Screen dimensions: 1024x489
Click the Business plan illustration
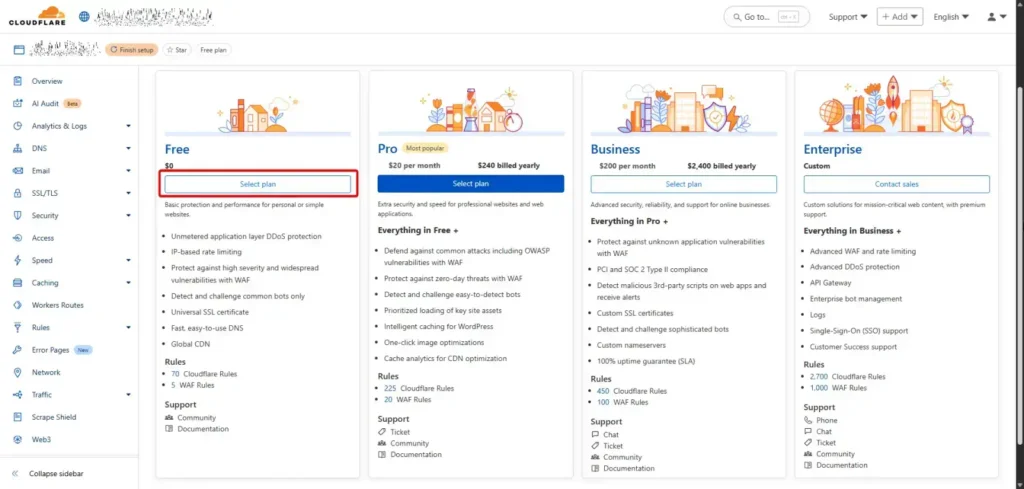(684, 108)
